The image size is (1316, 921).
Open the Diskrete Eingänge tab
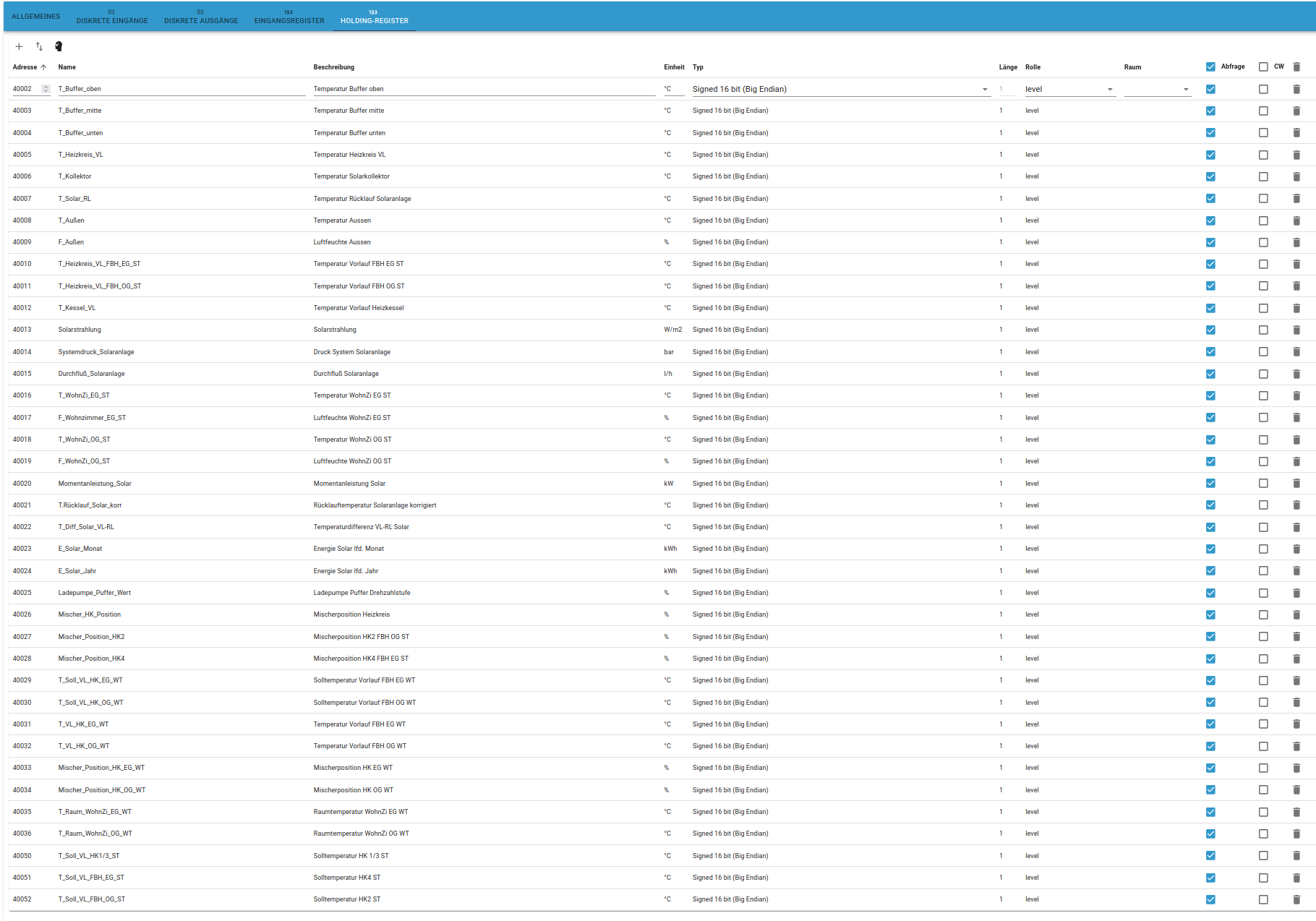112,16
